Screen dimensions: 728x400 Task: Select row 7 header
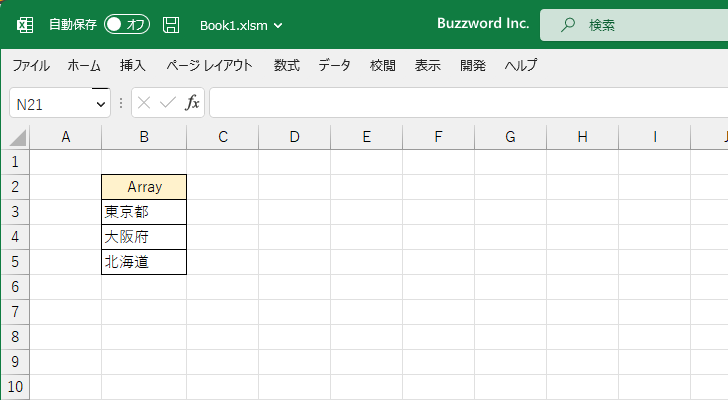pos(15,312)
